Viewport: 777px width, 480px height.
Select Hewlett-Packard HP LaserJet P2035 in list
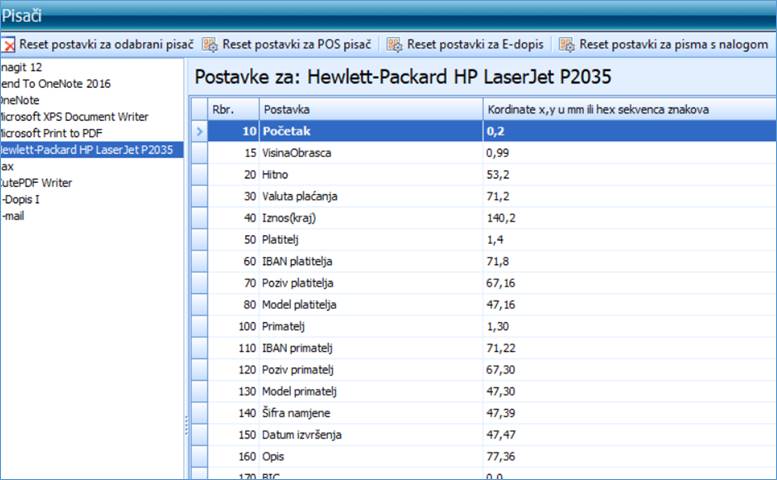point(92,150)
